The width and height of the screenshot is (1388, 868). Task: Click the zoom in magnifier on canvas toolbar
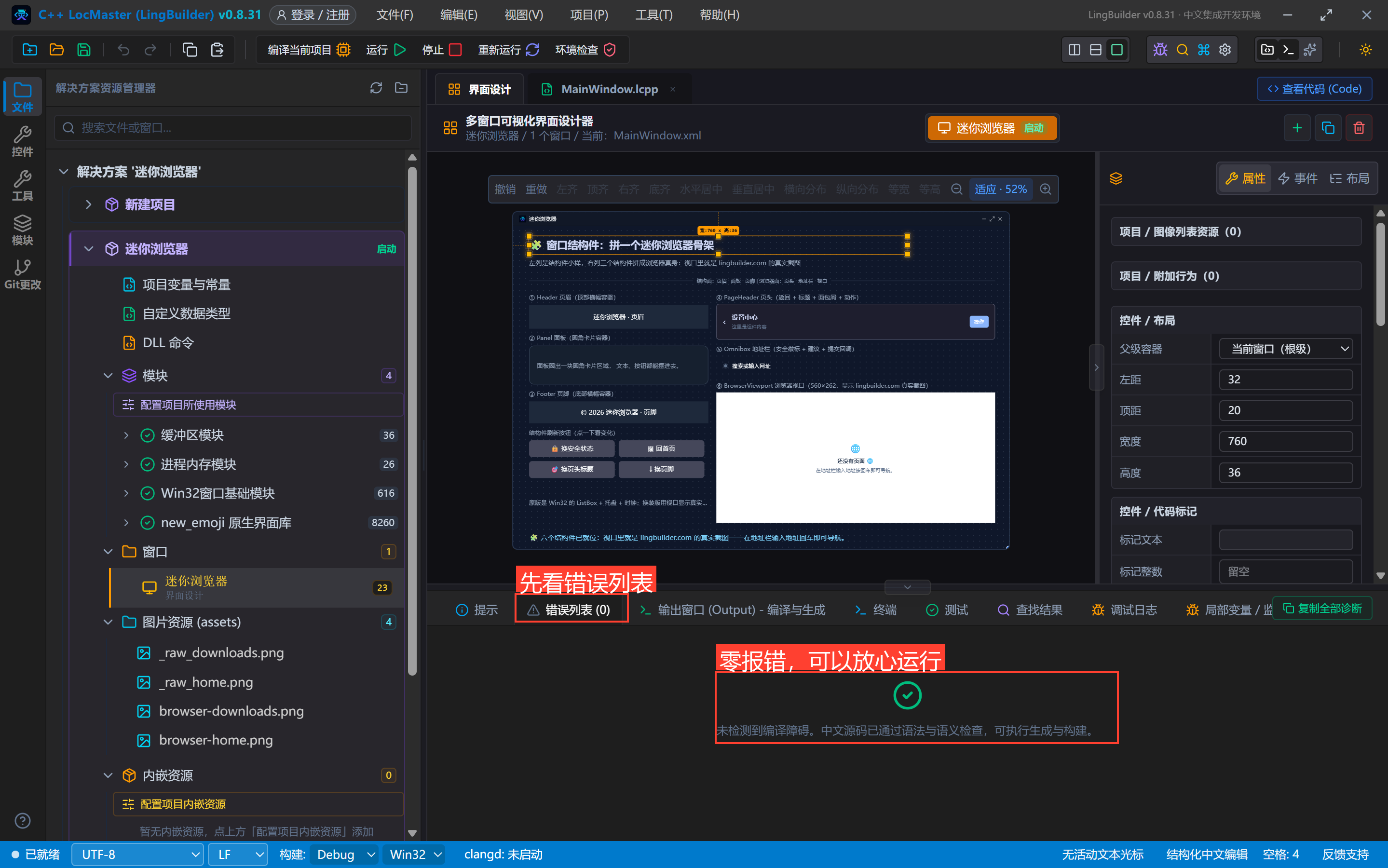tap(1045, 189)
